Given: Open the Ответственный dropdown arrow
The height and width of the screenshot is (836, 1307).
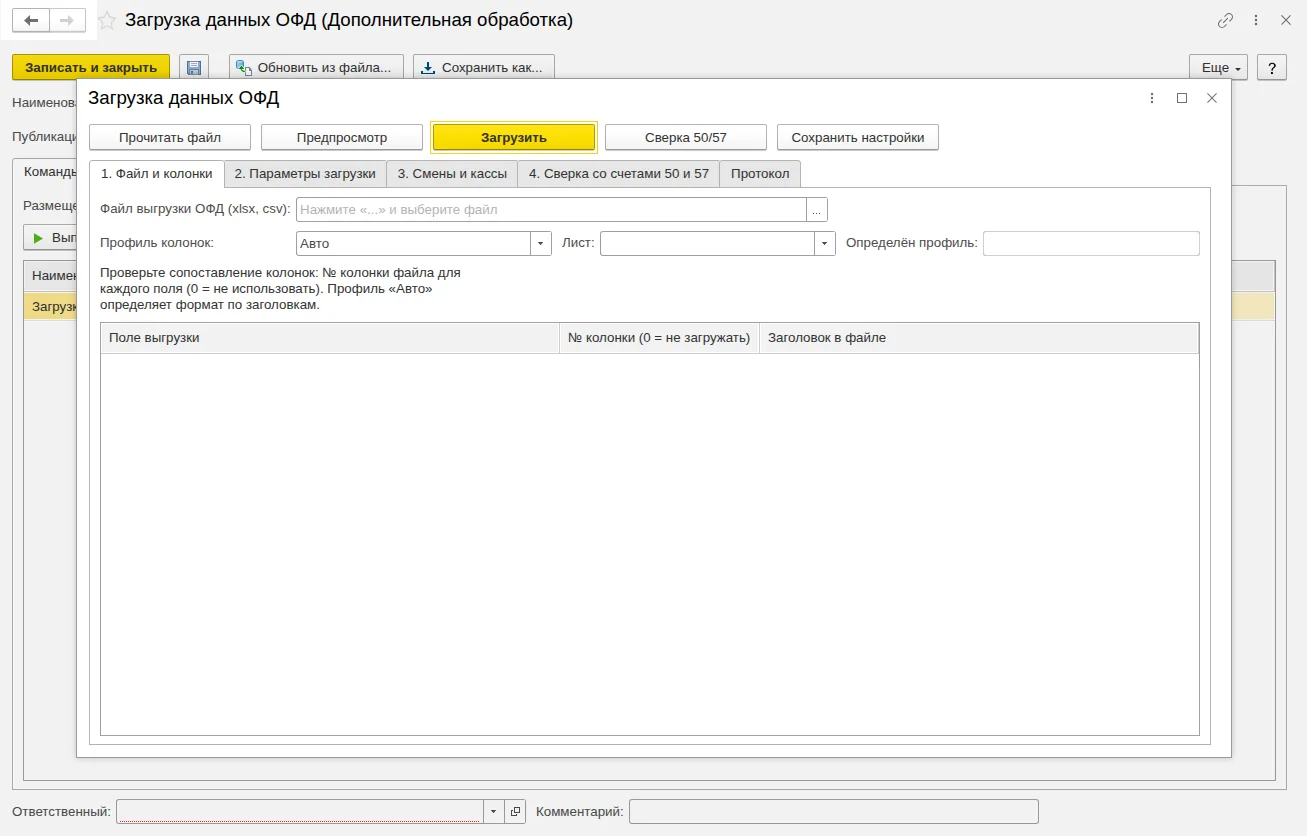Looking at the screenshot, I should coord(494,811).
